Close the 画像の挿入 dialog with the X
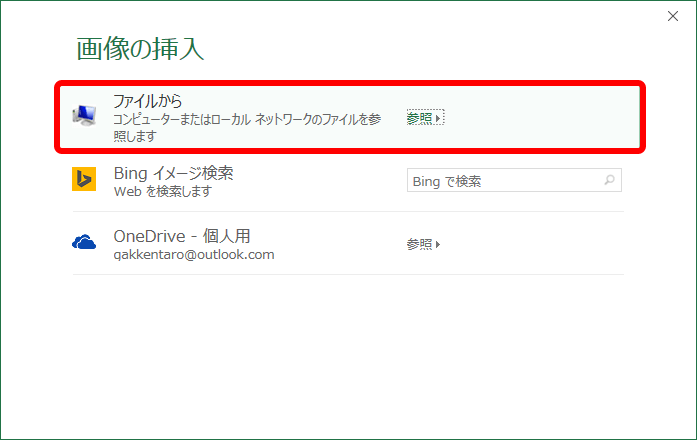Screen dimensions: 697x440 pyautogui.click(x=673, y=16)
